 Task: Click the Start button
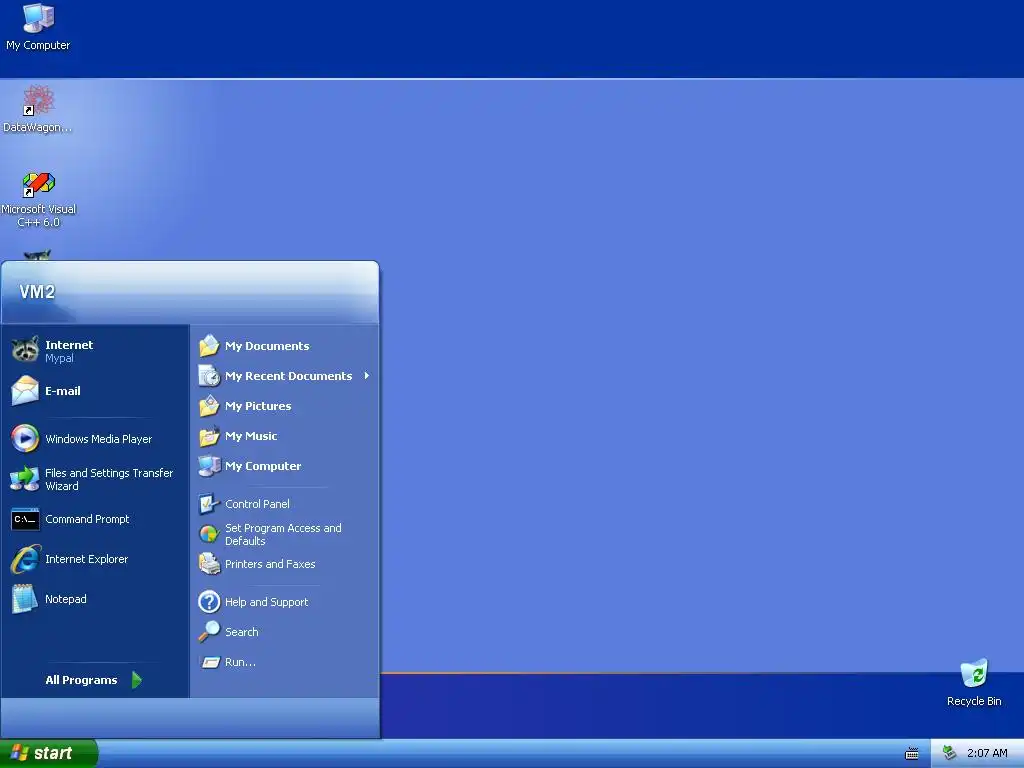coord(48,753)
